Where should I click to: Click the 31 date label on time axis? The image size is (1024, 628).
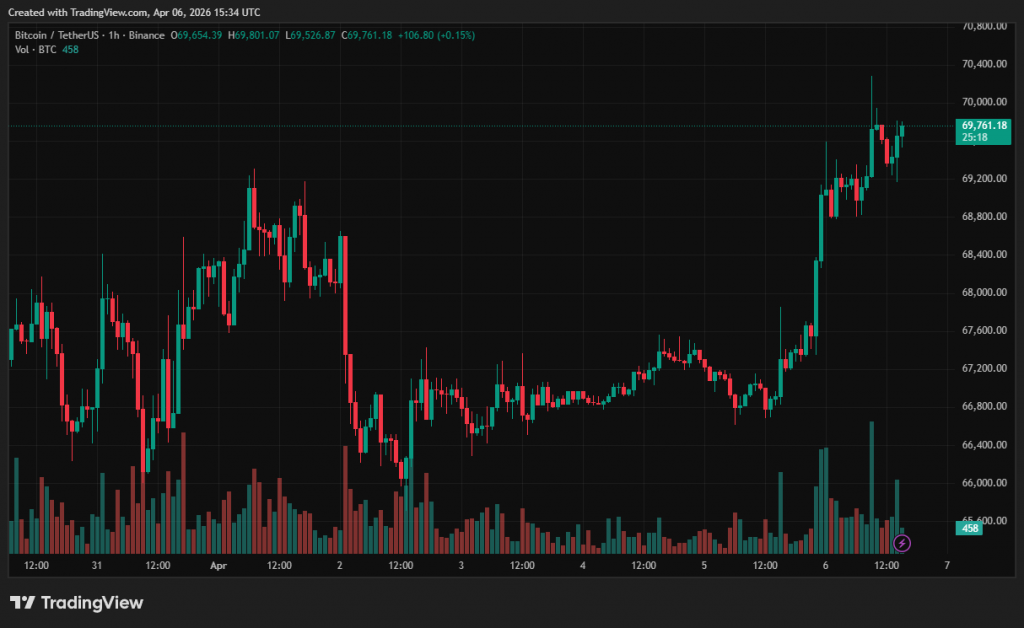pos(97,566)
